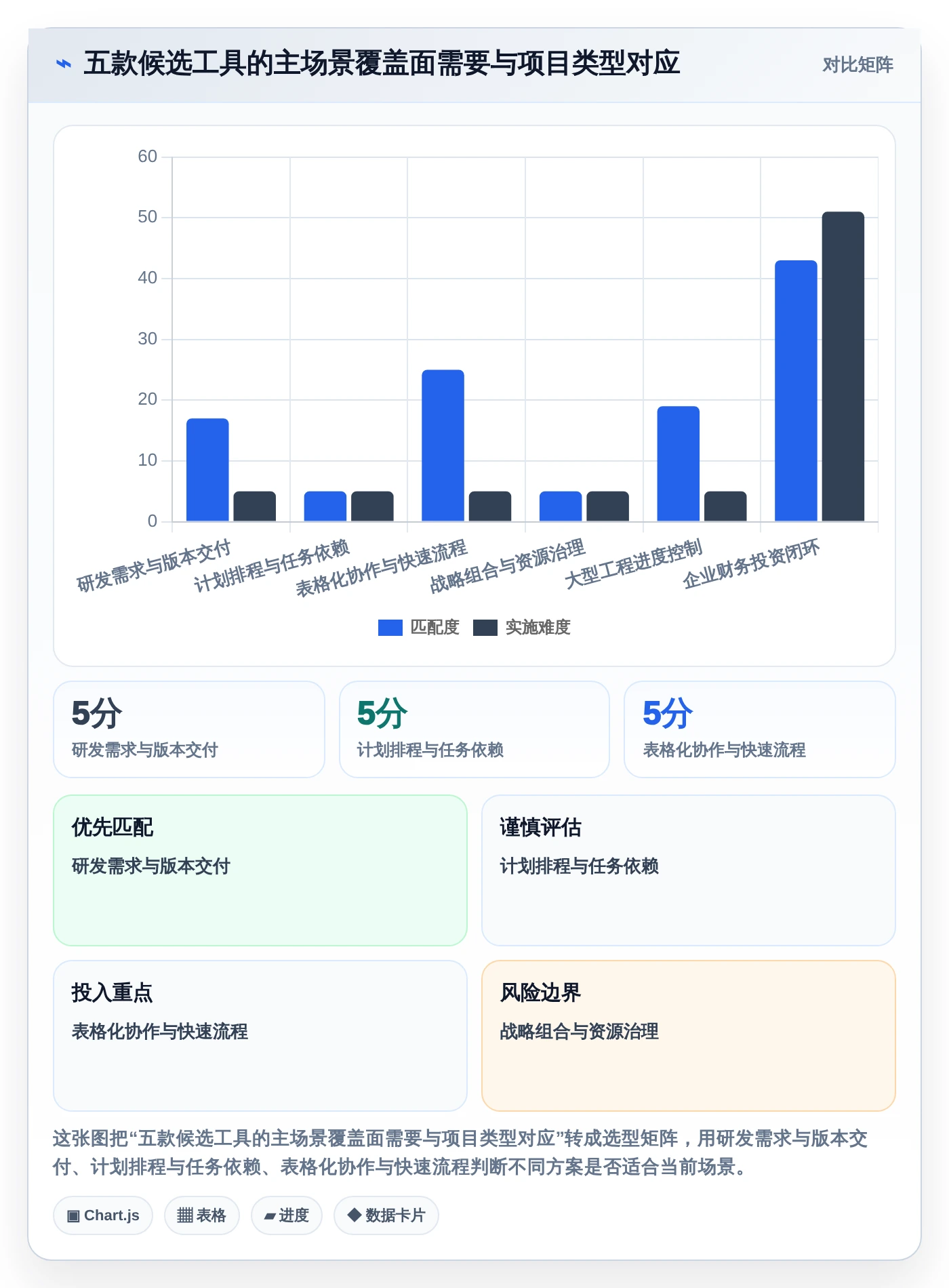Viewport: 949px width, 1288px height.
Task: Click the 实施难度 legend label
Action: [538, 628]
